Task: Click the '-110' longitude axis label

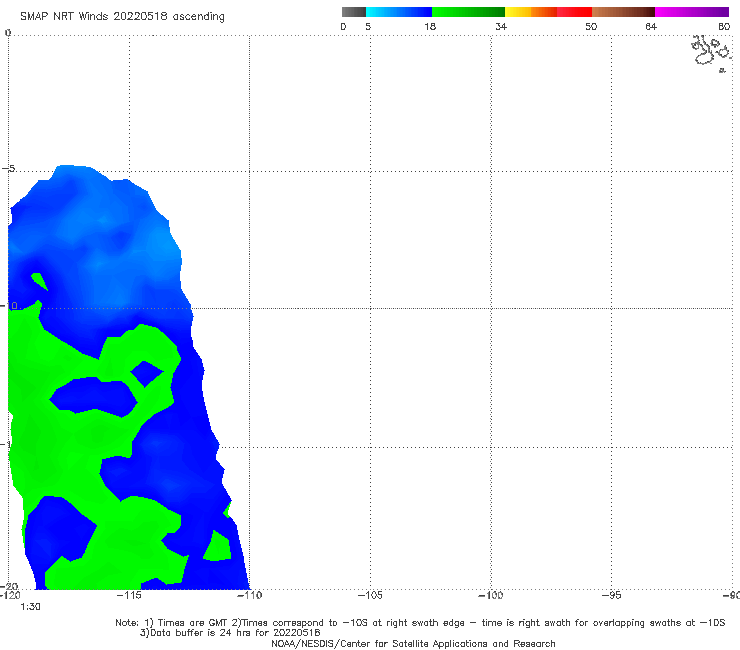Action: [249, 595]
